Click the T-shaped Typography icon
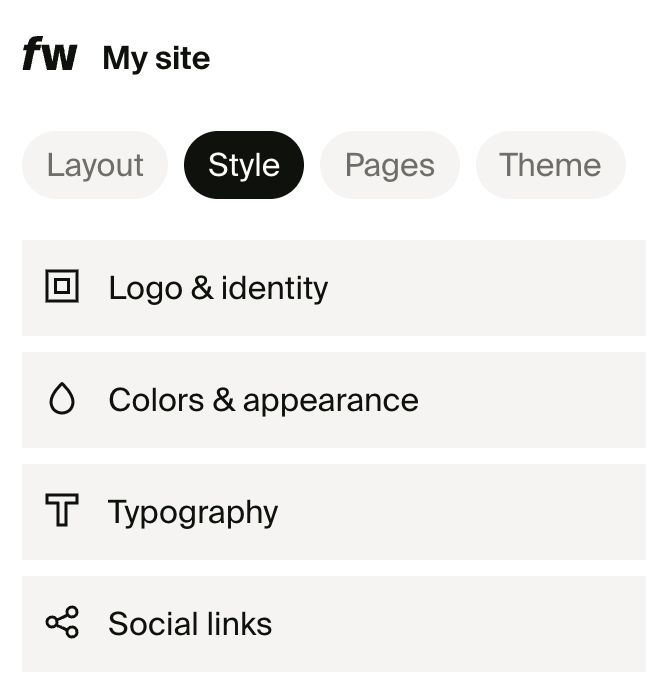668x694 pixels. [x=62, y=510]
